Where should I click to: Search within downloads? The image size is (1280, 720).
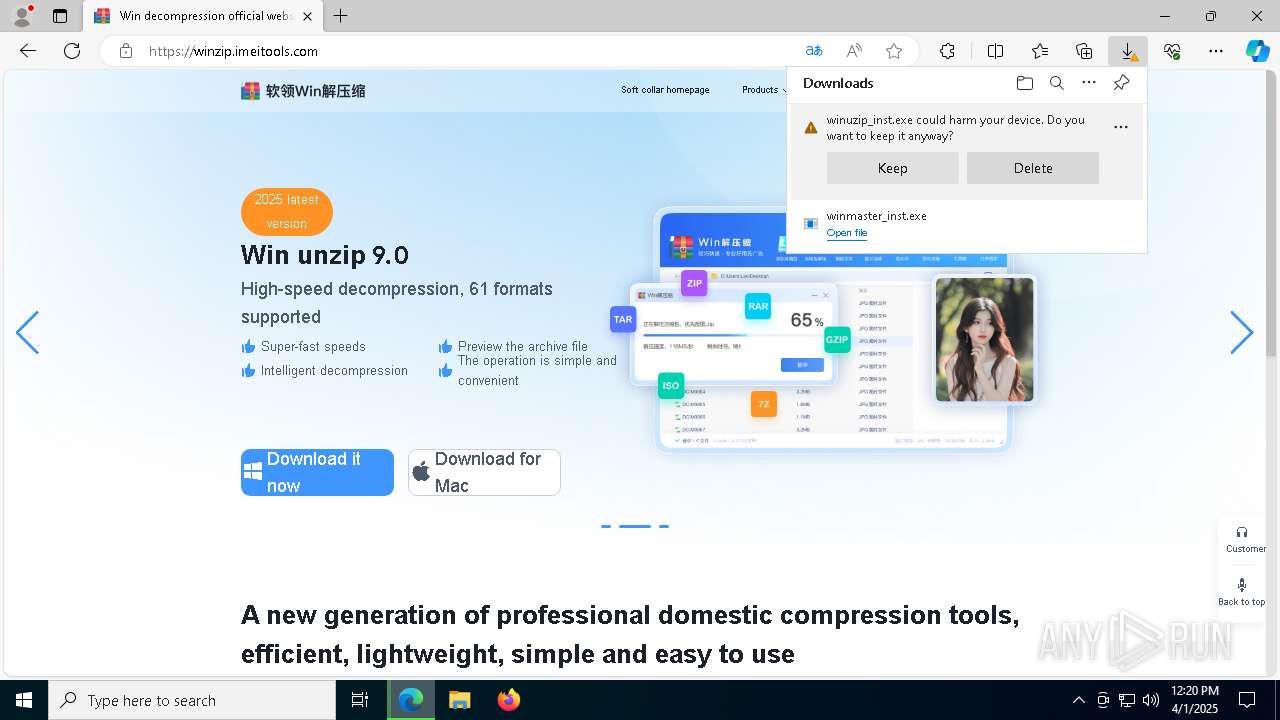(1057, 83)
